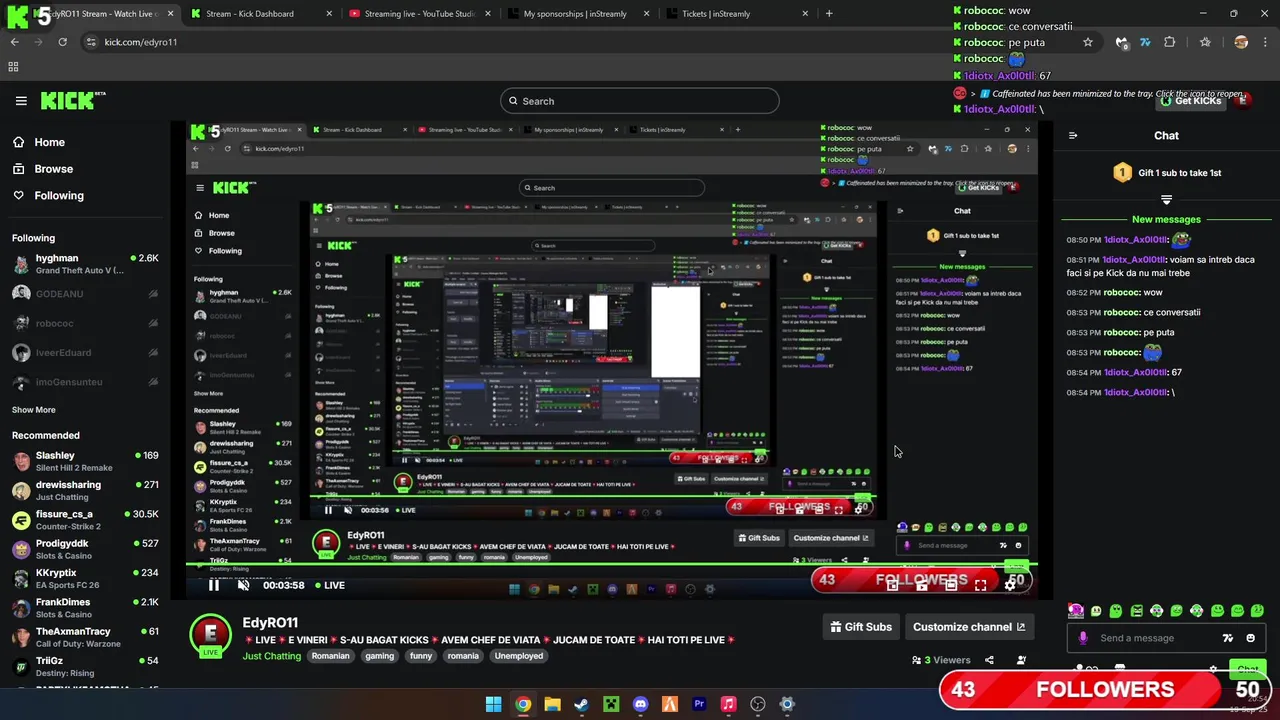1280x720 pixels.
Task: Click Customize channel button
Action: (968, 627)
